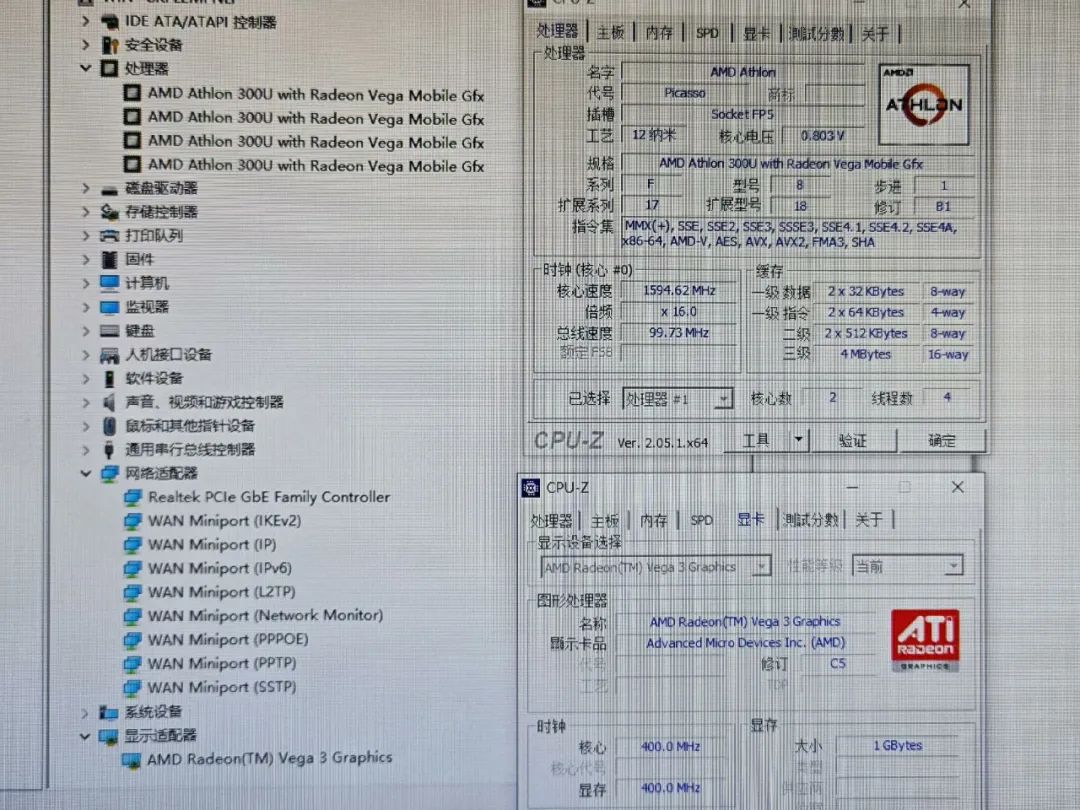Switch to Mainboard tab in upper CPU-Z window
Image resolution: width=1080 pixels, height=810 pixels.
point(610,32)
